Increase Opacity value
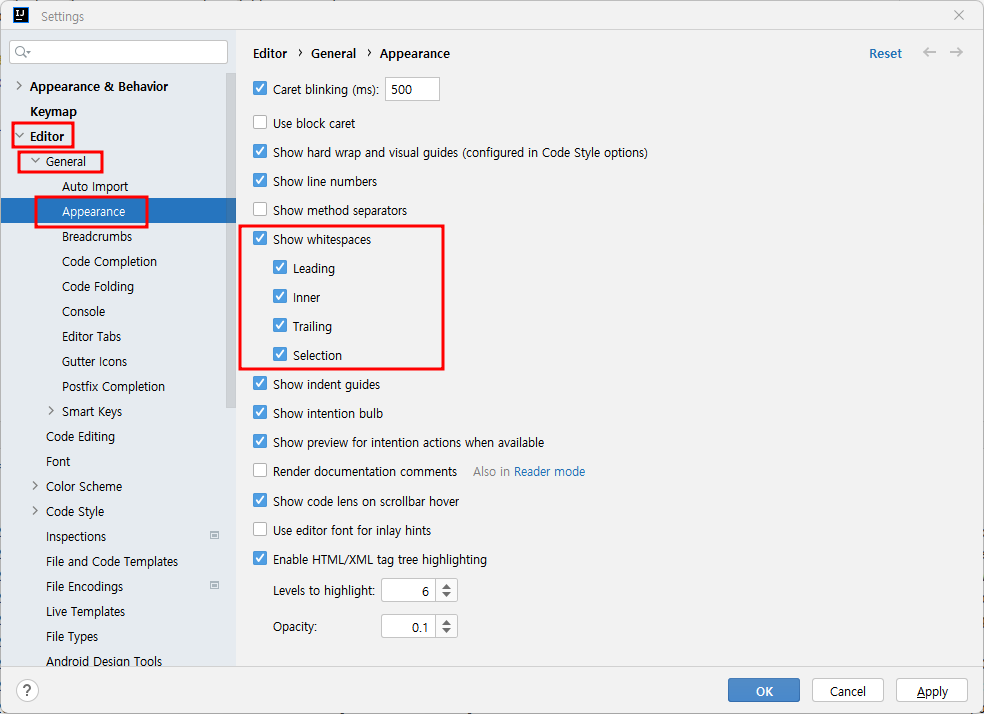 click(x=447, y=621)
